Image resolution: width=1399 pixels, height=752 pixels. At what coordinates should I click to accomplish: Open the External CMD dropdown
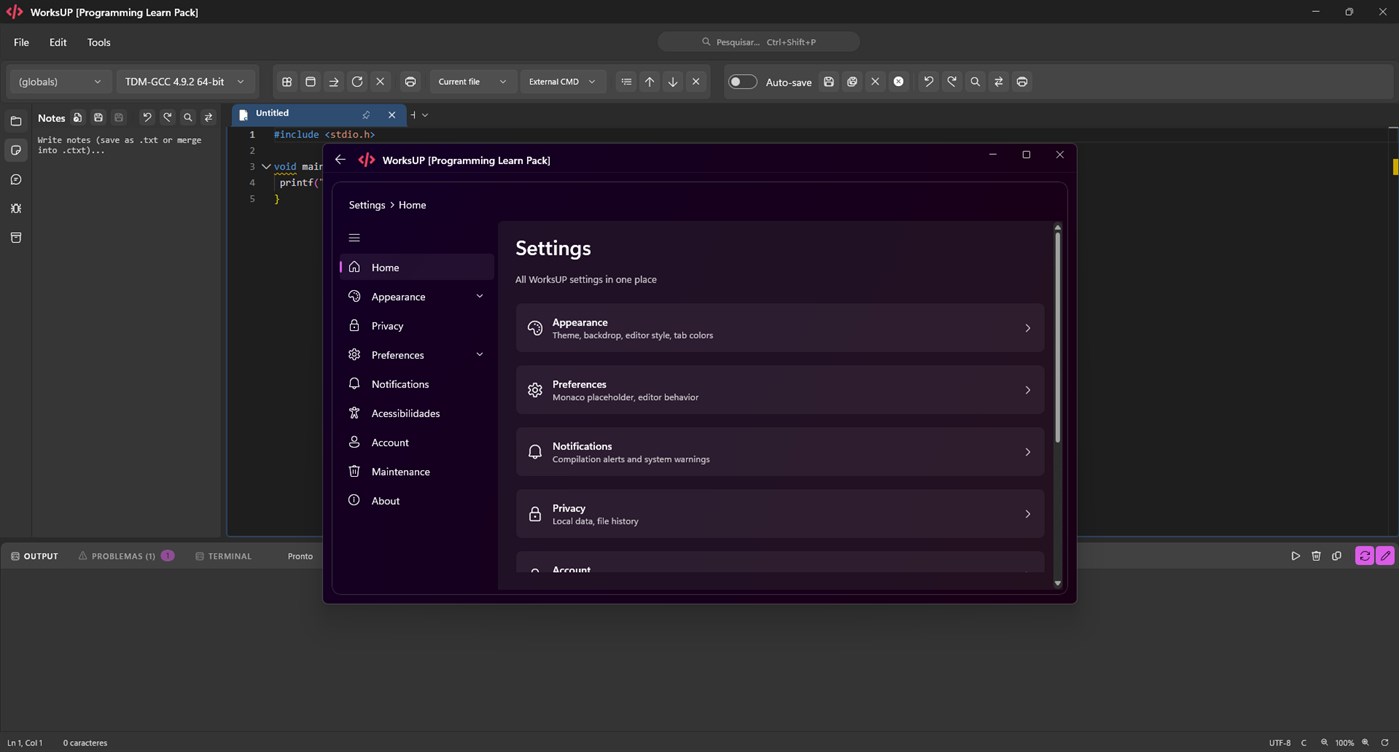562,82
